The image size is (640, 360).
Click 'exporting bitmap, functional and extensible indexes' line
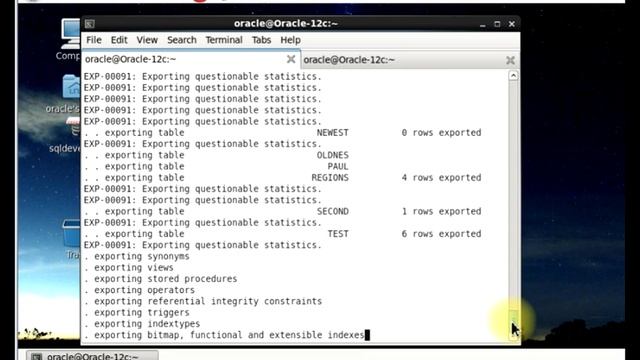224,335
